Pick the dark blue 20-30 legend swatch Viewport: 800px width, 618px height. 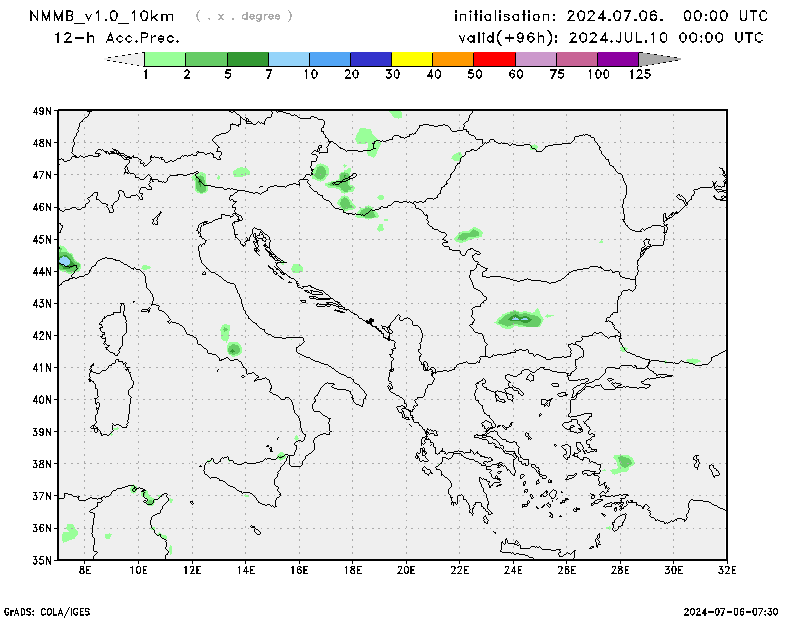371,60
